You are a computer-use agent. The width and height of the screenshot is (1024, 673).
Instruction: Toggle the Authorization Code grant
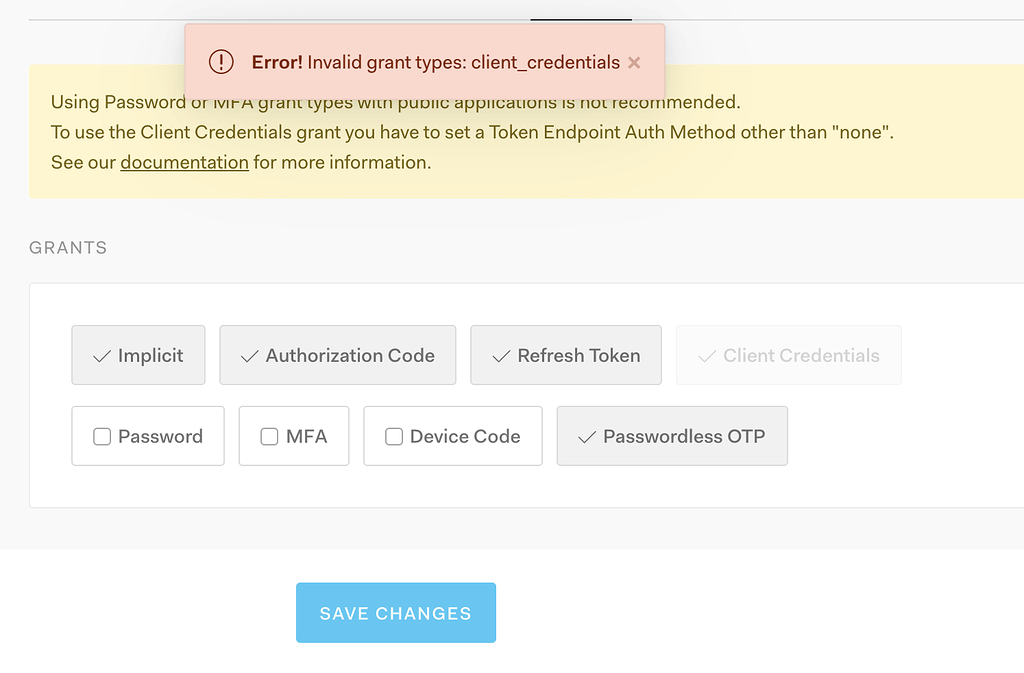coord(338,355)
